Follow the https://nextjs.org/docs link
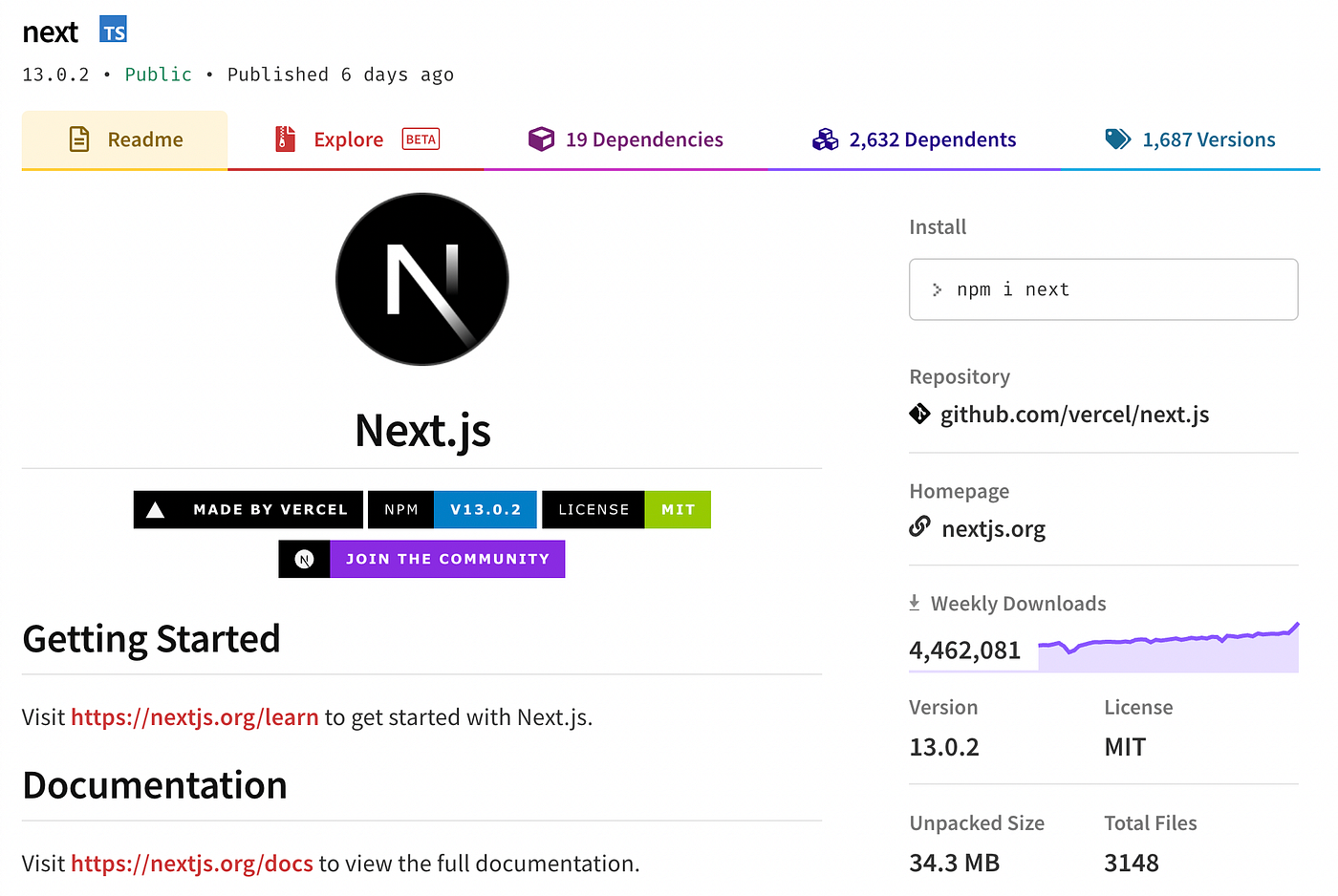Screen dimensions: 1338x896 pos(192,864)
